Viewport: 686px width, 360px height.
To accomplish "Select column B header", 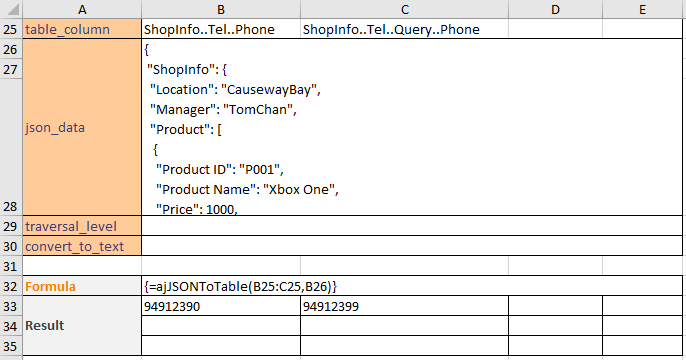I will point(221,9).
